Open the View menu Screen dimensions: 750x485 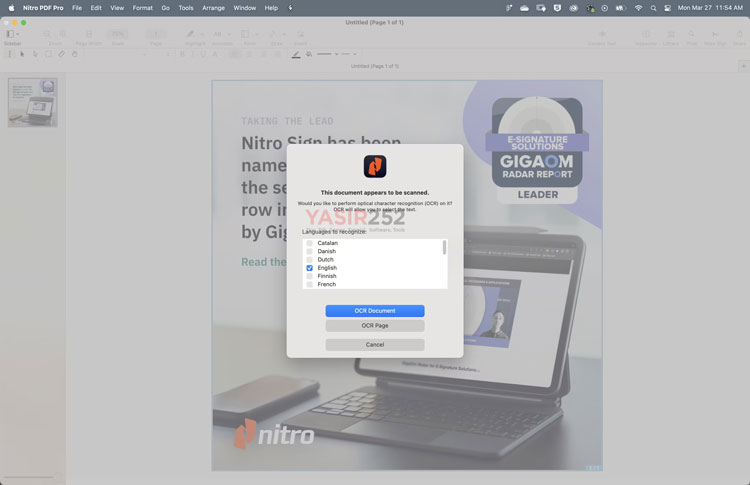(117, 8)
